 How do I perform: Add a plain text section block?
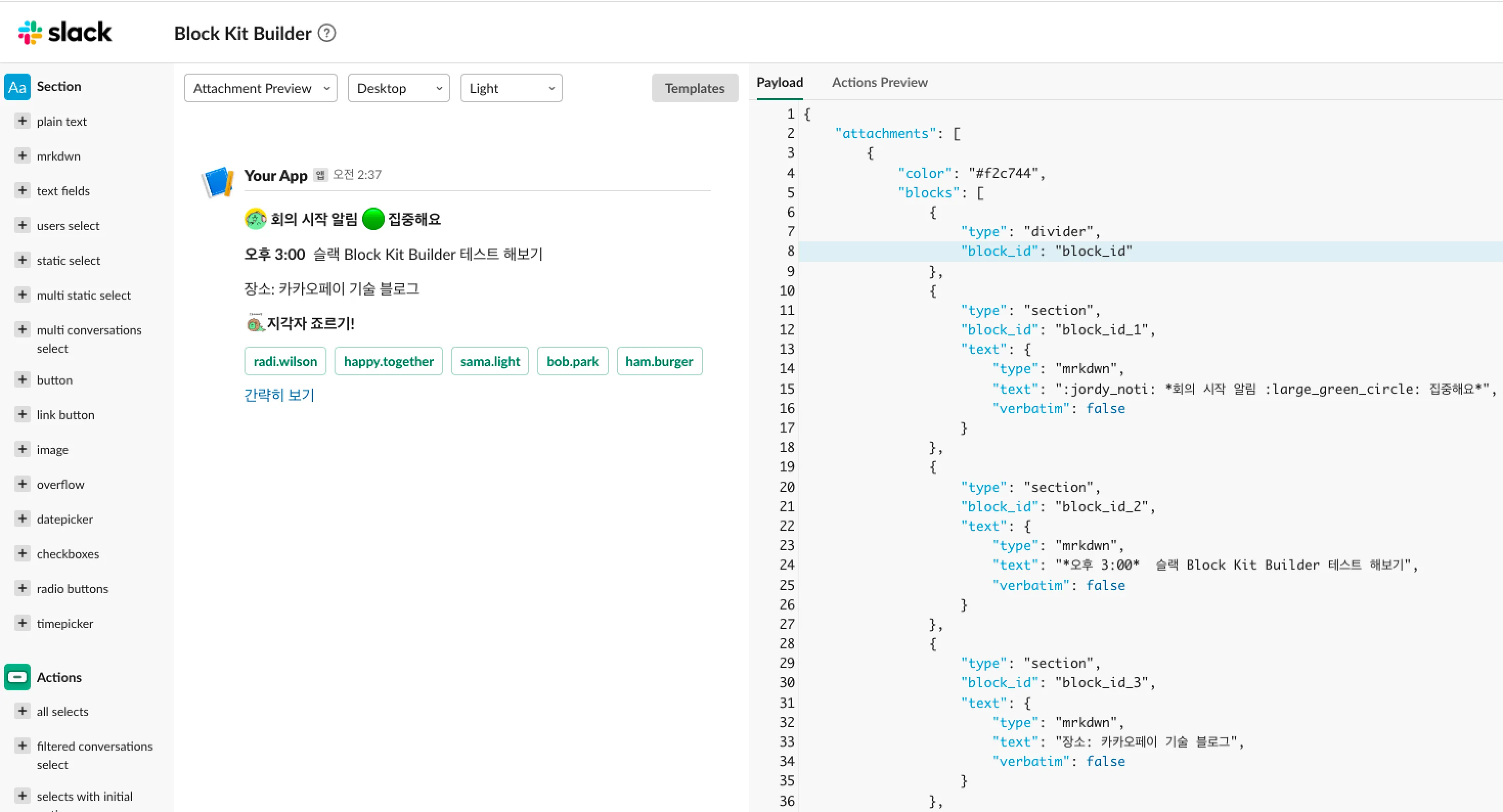click(22, 121)
